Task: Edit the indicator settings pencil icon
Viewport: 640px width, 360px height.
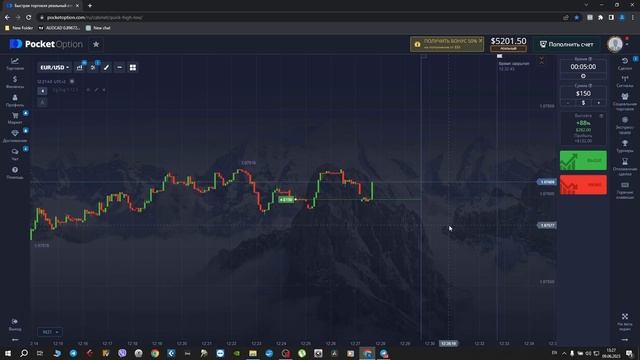Action: click(96, 90)
